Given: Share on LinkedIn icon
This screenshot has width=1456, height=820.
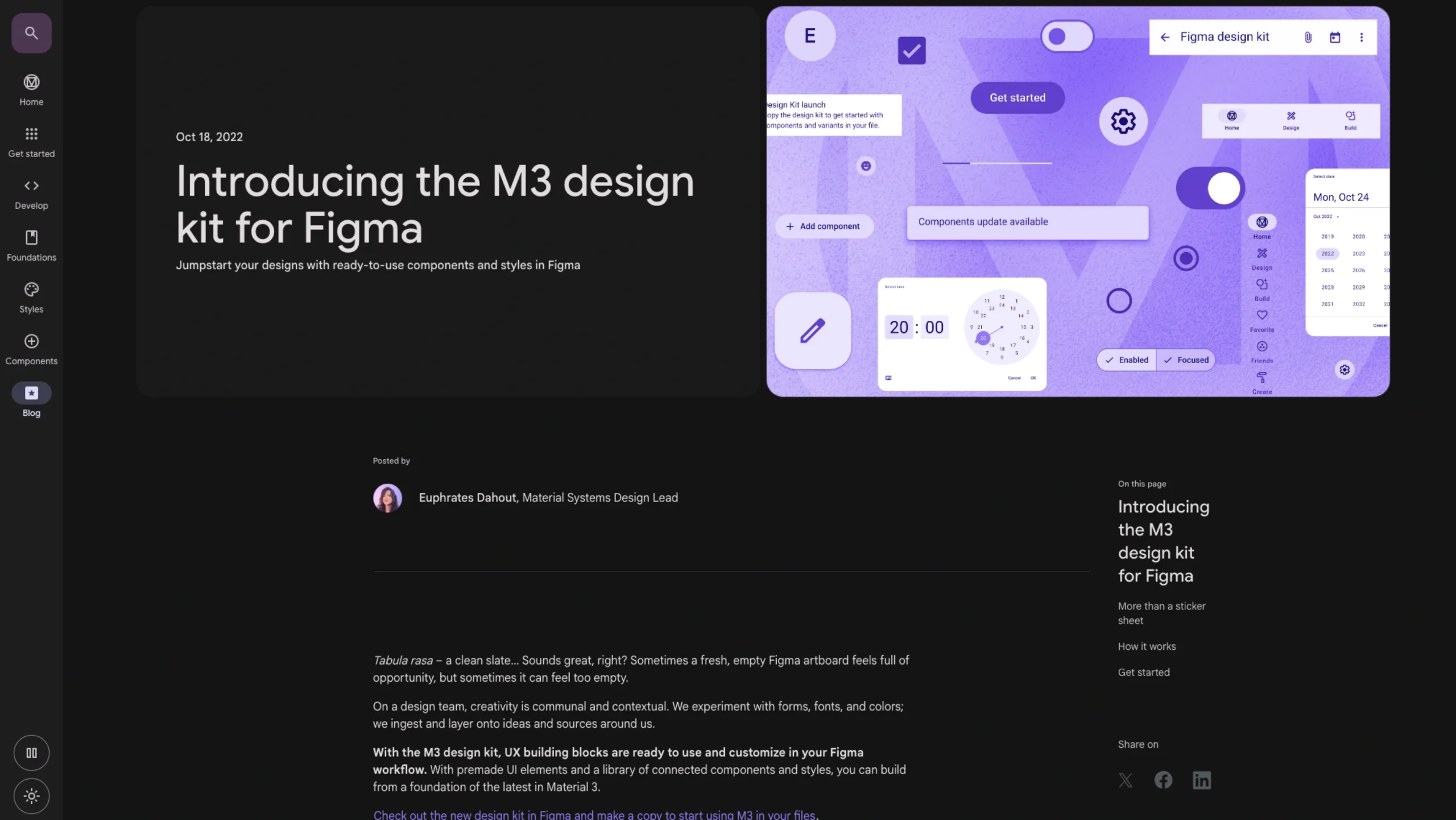Looking at the screenshot, I should 1202,780.
